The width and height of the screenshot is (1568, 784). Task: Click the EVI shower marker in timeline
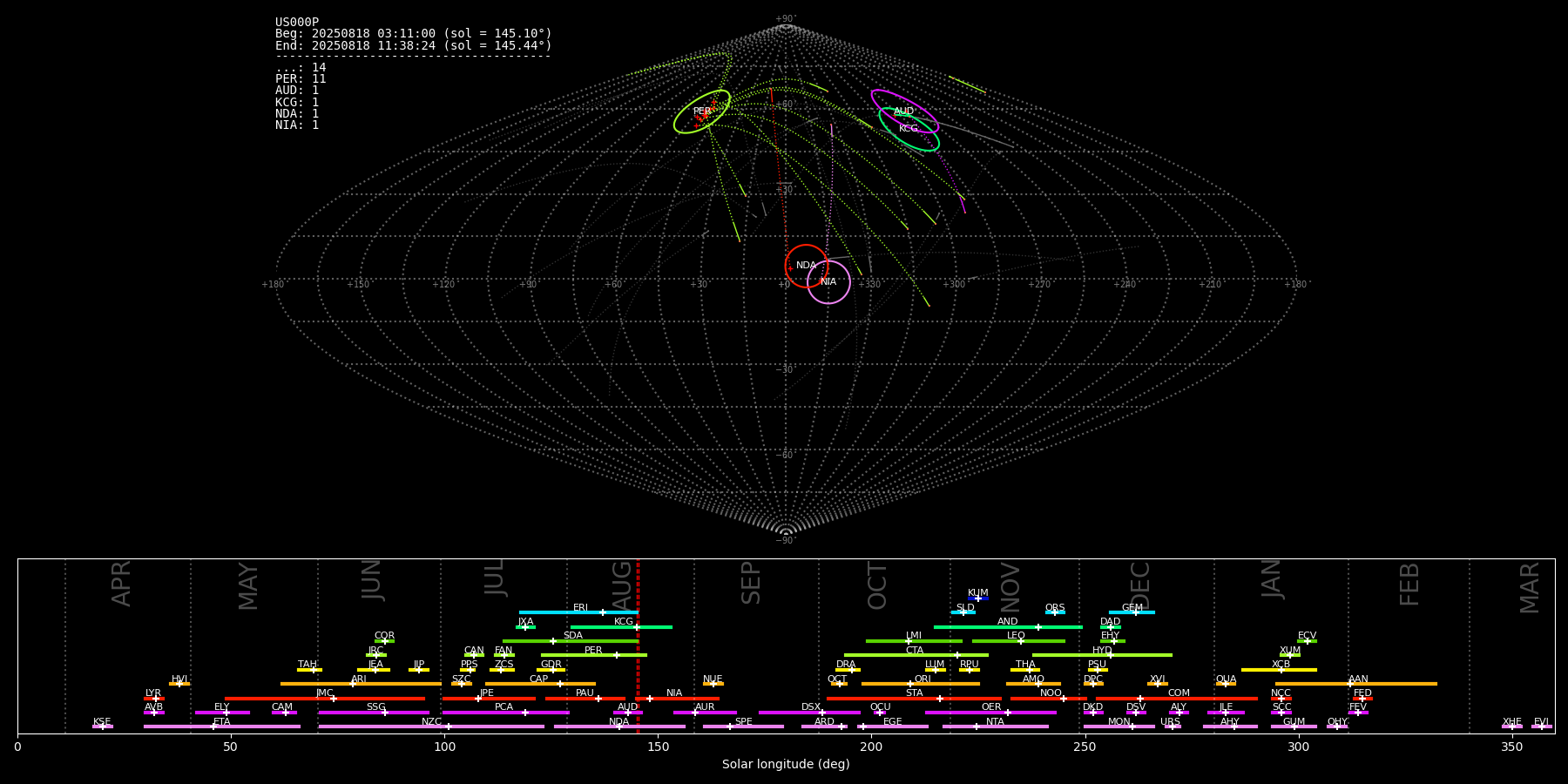click(1542, 727)
